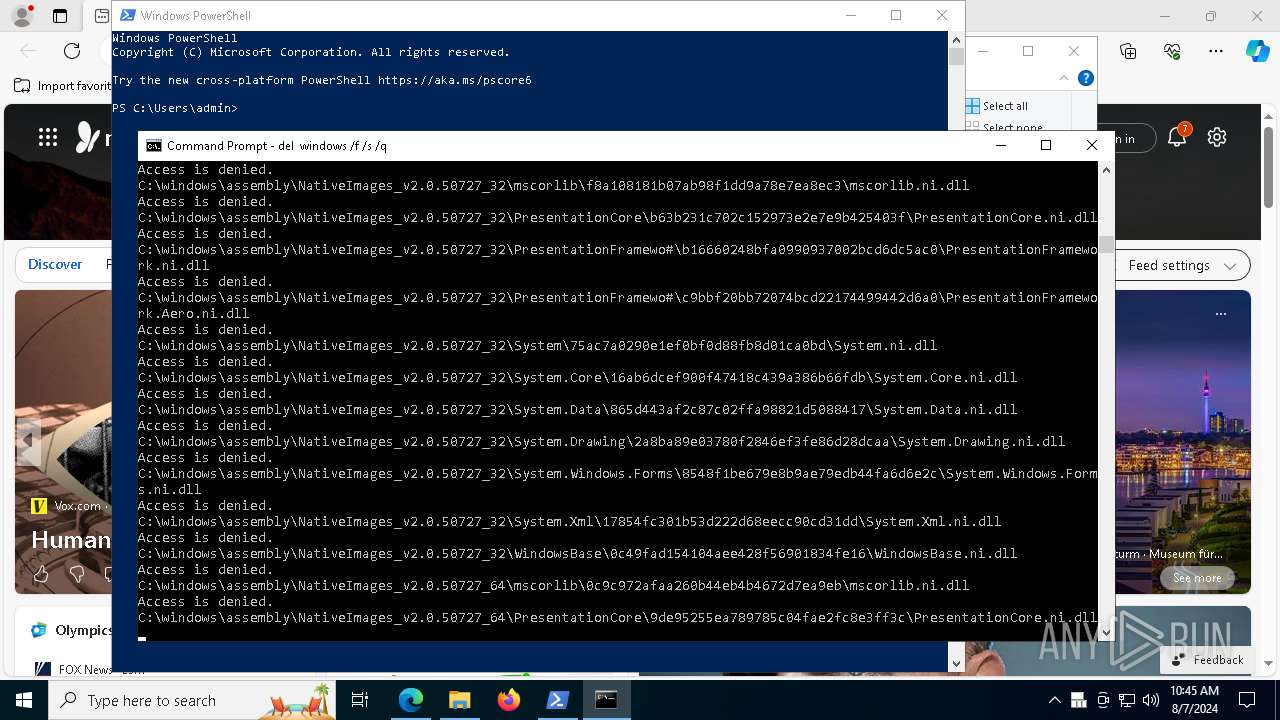Open the volume tray icon
The image size is (1280, 720).
pos(1151,700)
